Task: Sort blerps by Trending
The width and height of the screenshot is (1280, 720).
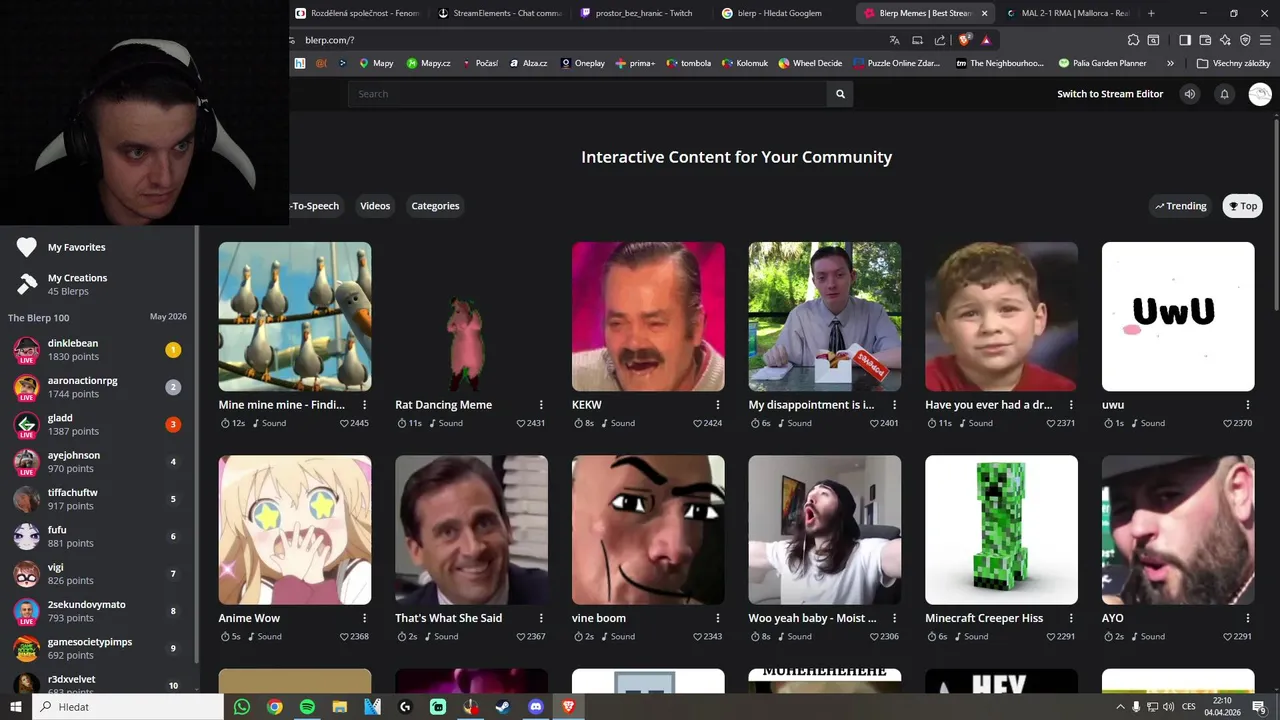Action: (x=1180, y=206)
